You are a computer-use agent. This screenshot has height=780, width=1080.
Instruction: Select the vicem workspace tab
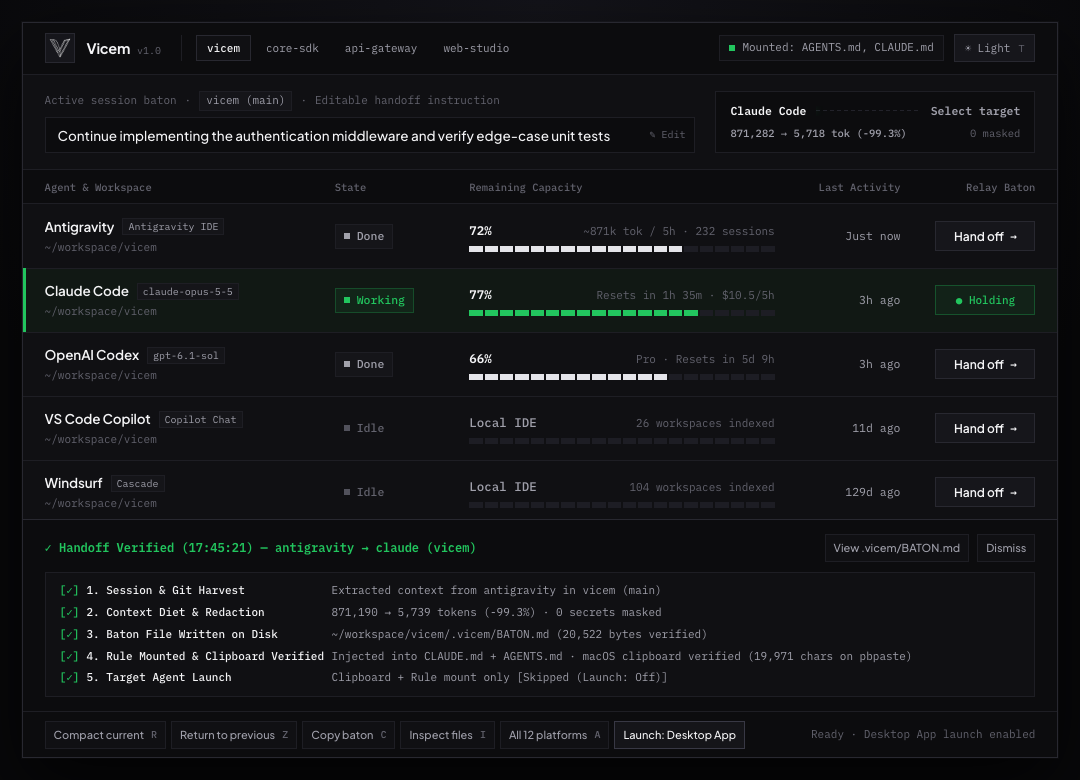[223, 48]
